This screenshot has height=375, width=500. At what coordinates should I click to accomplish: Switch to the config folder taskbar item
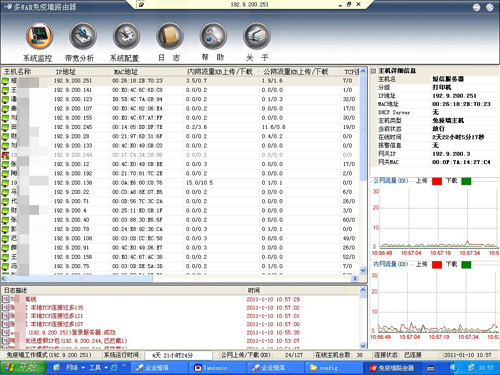[333, 368]
